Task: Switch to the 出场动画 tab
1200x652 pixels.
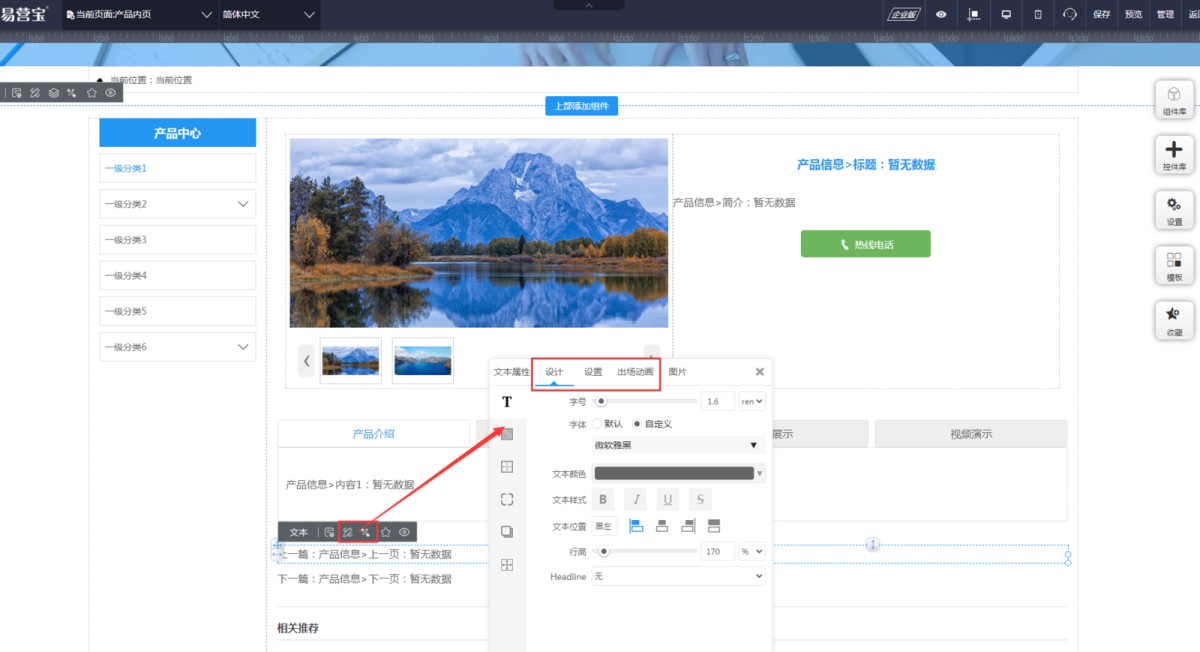Action: (x=635, y=372)
